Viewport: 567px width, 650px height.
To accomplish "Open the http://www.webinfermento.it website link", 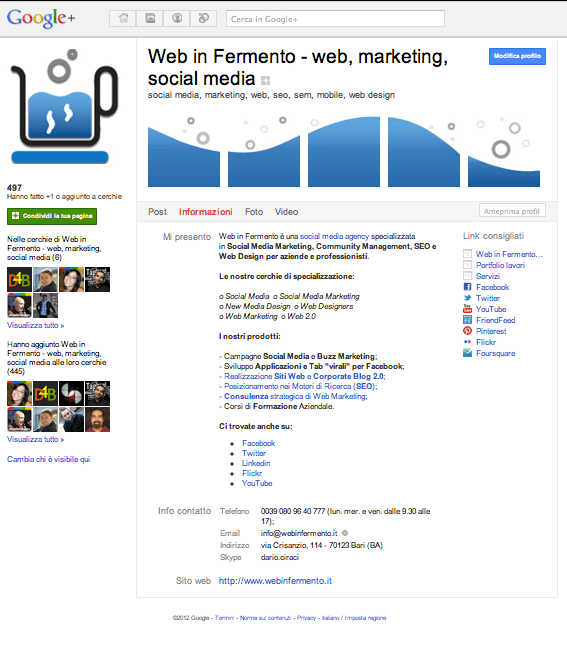I will [x=275, y=581].
